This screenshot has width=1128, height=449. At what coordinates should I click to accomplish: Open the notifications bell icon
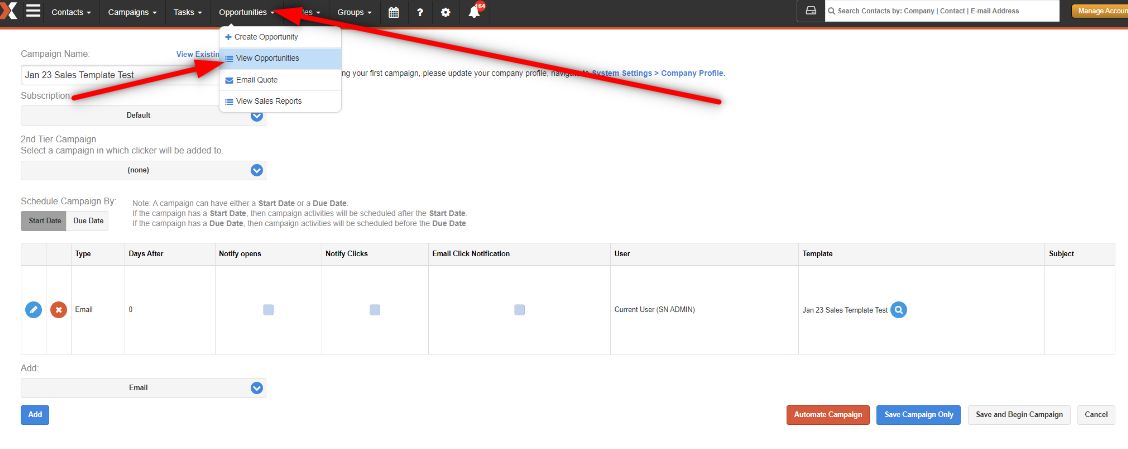point(474,12)
